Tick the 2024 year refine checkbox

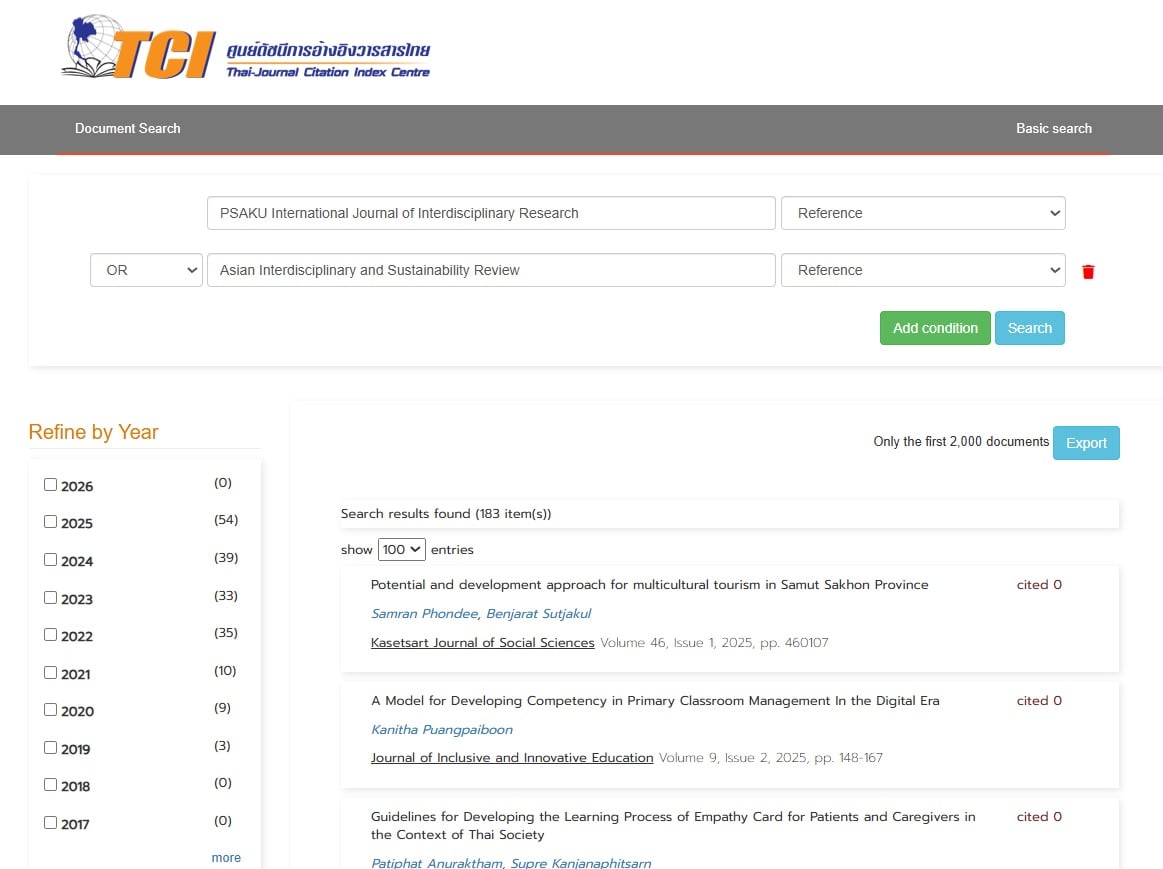pos(51,560)
